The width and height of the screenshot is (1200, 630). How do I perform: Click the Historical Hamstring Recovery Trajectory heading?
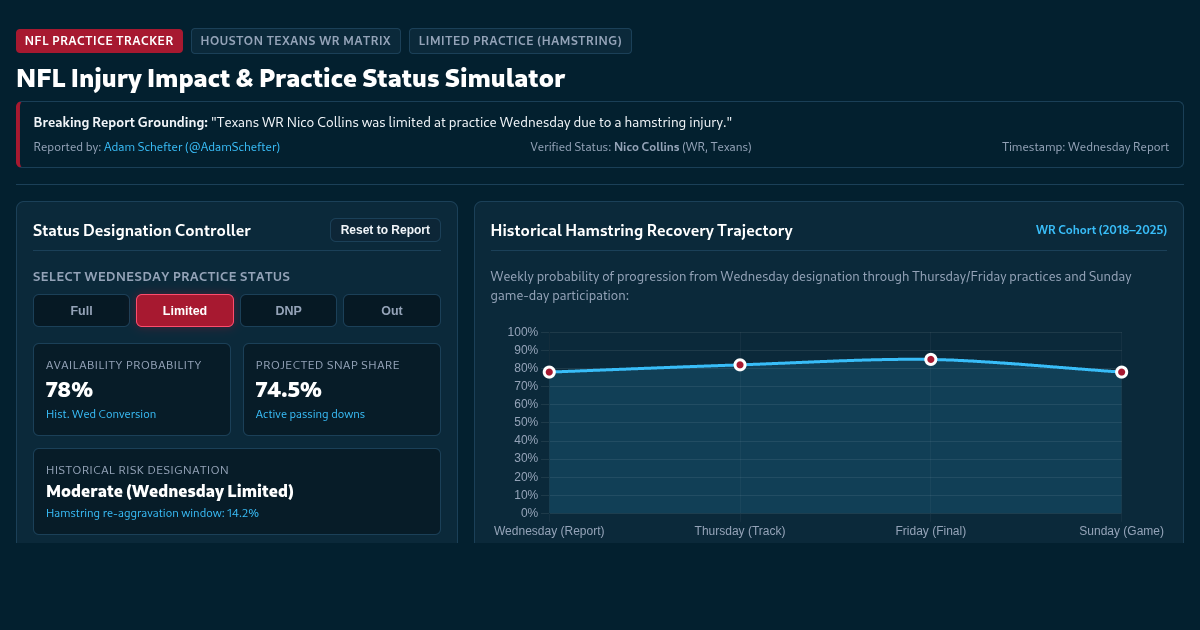pos(642,231)
